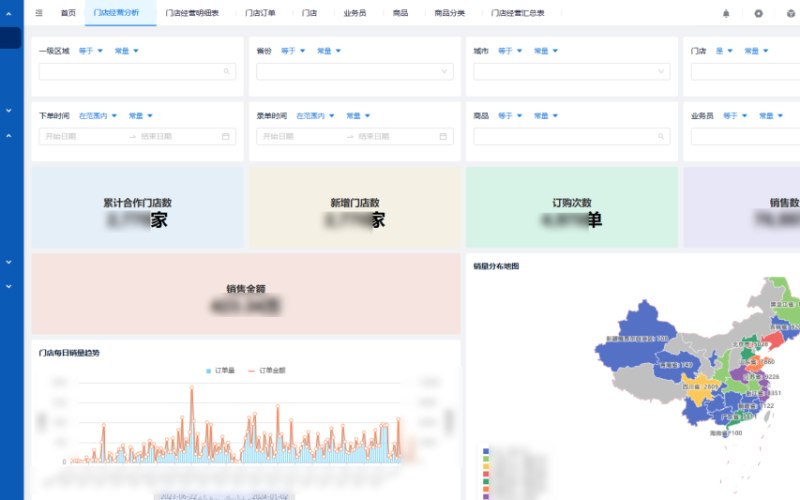The height and width of the screenshot is (500, 800).
Task: Click yellow swatch in map legend
Action: pos(486,466)
